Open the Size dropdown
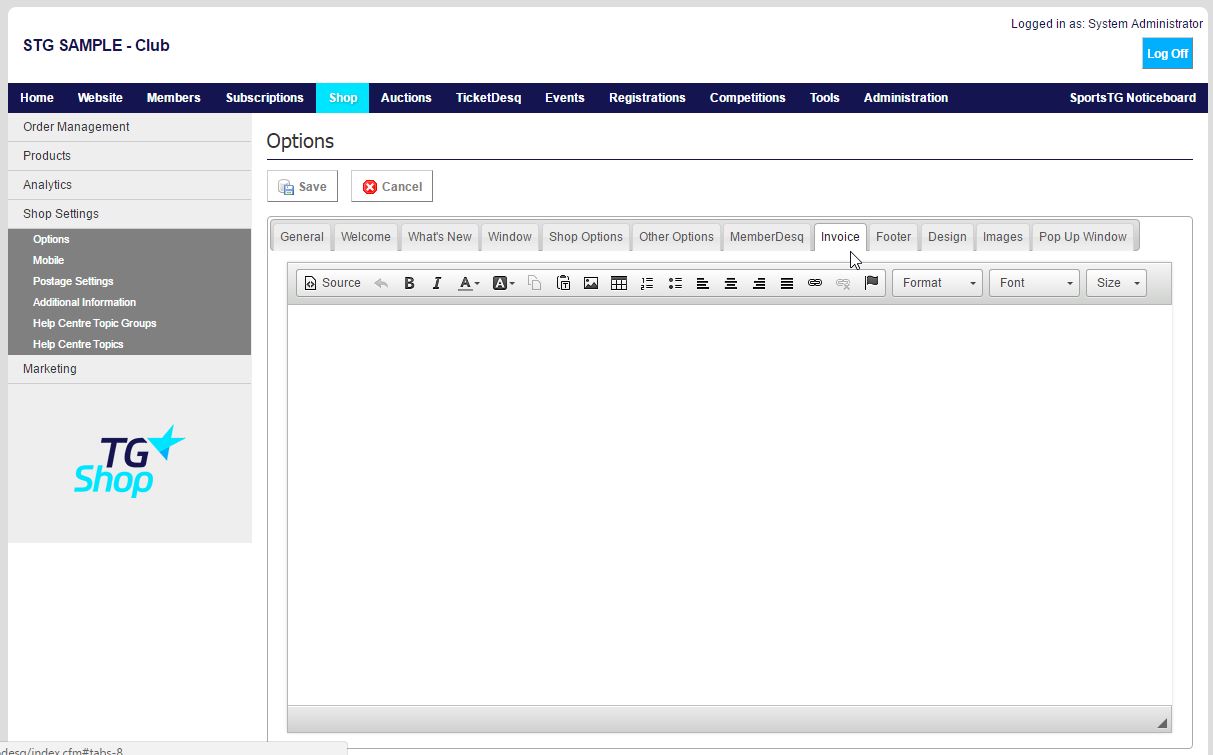The width and height of the screenshot is (1213, 755). [1116, 283]
